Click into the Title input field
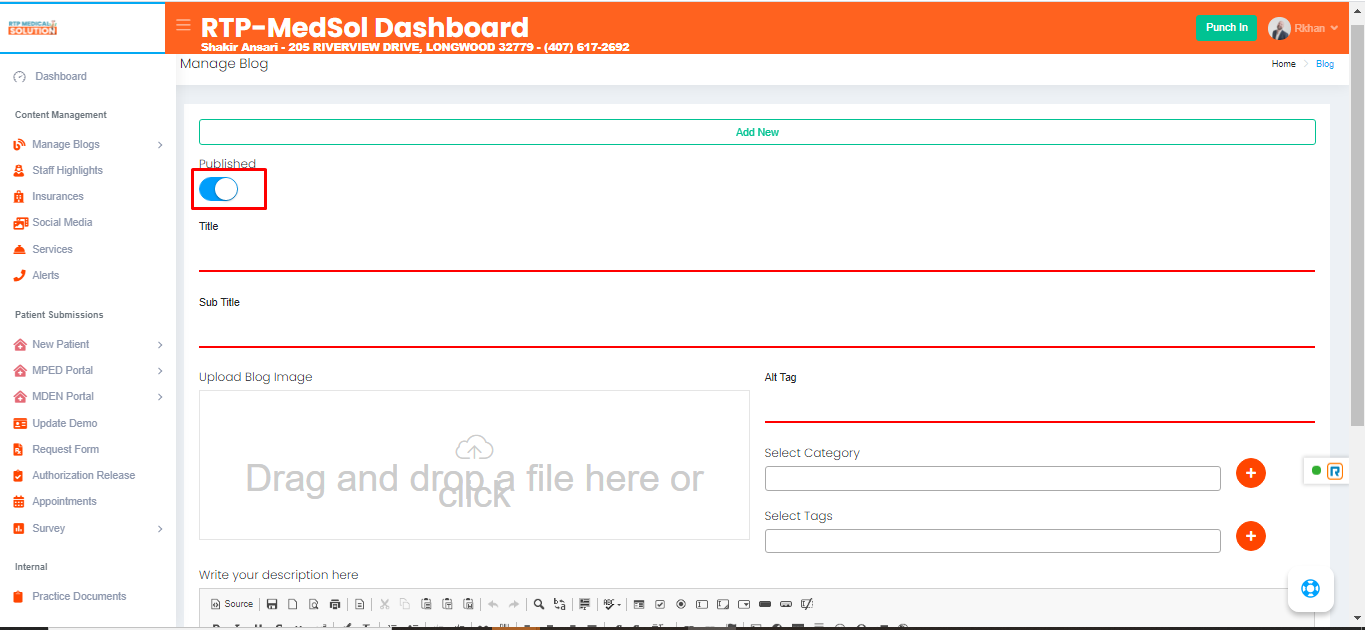Screen dimensions: 1365x630 (x=757, y=254)
